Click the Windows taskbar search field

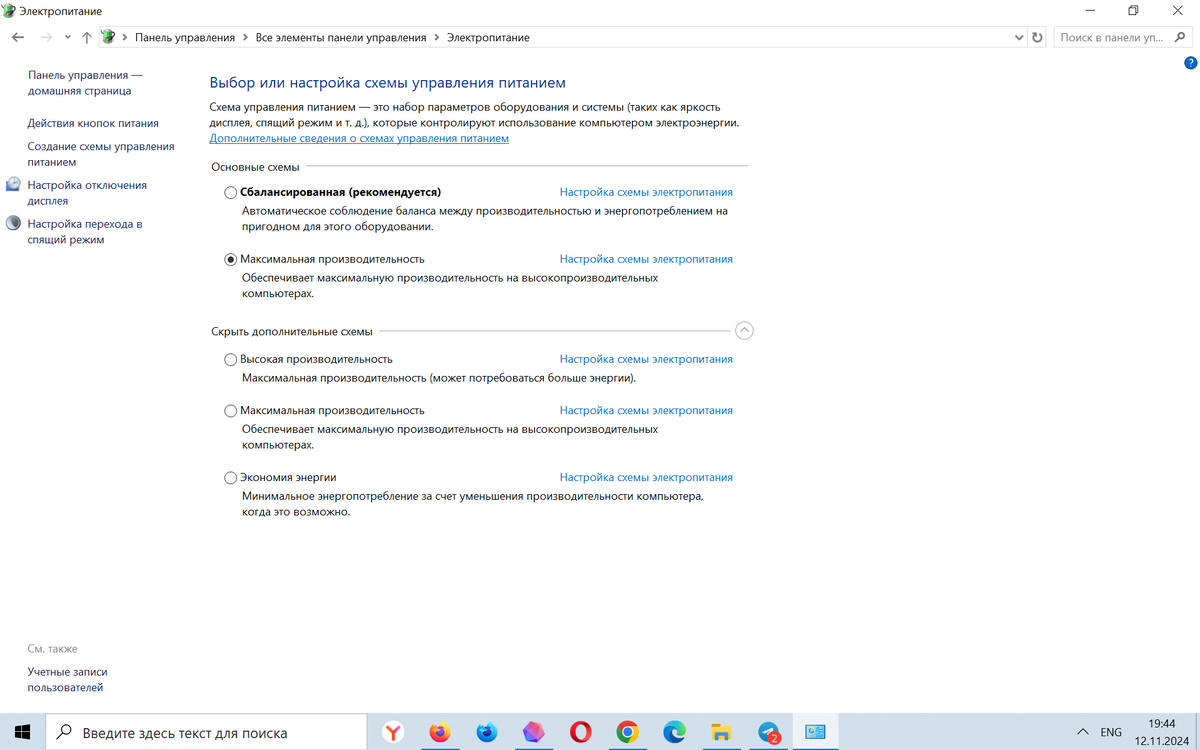pyautogui.click(x=208, y=732)
